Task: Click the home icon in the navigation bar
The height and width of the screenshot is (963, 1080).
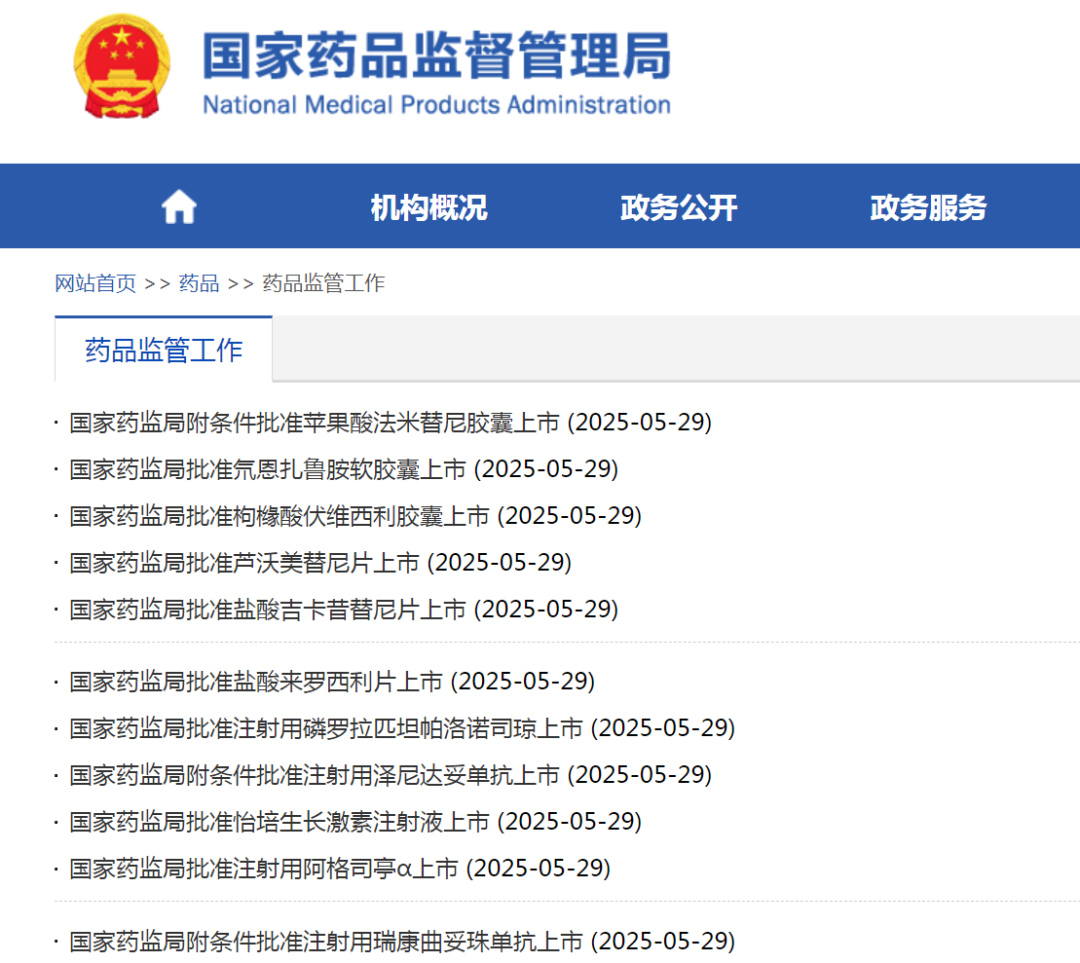Action: click(x=179, y=205)
